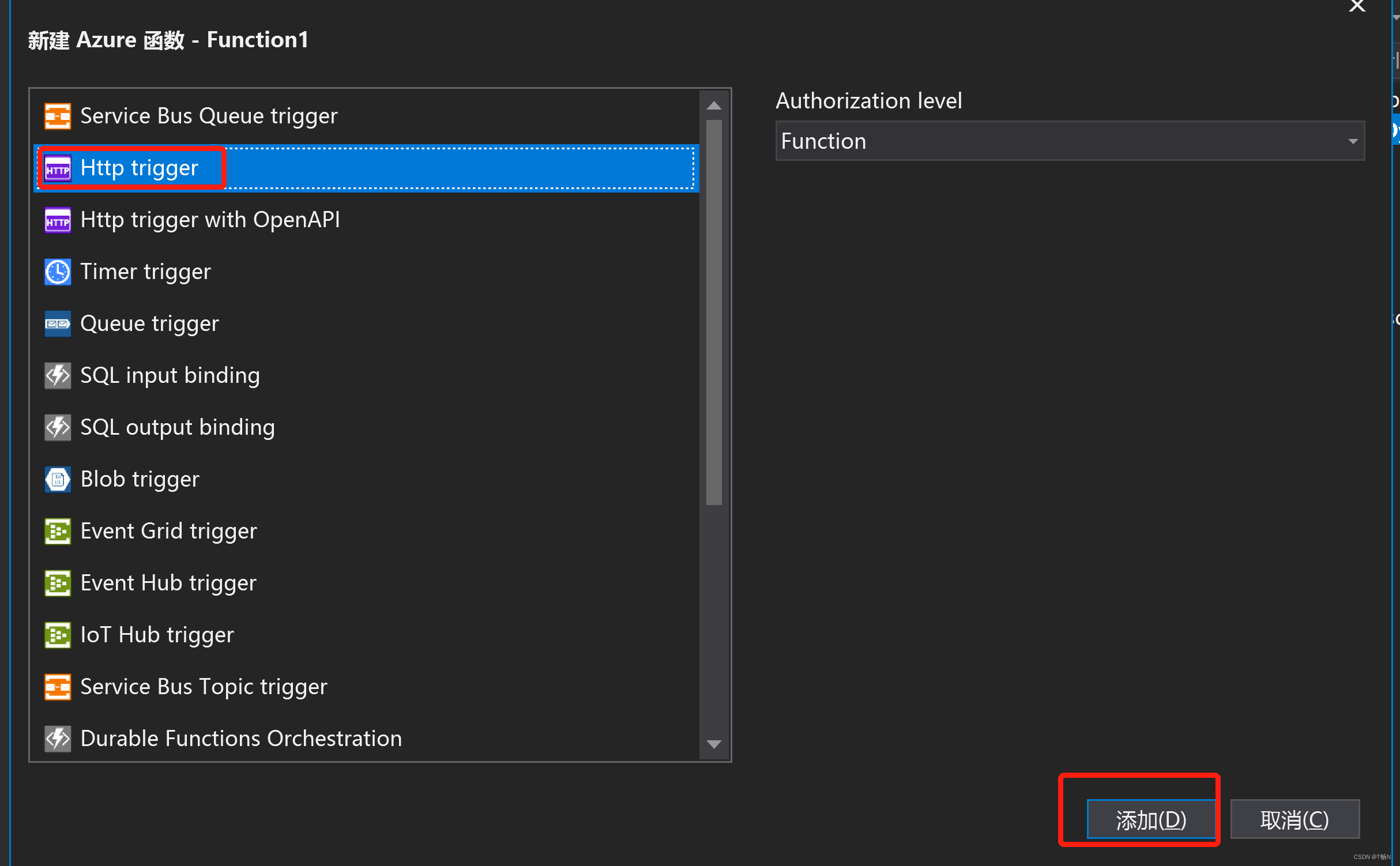This screenshot has height=866, width=1400.
Task: Click the clock icon of Timer trigger
Action: pyautogui.click(x=58, y=272)
